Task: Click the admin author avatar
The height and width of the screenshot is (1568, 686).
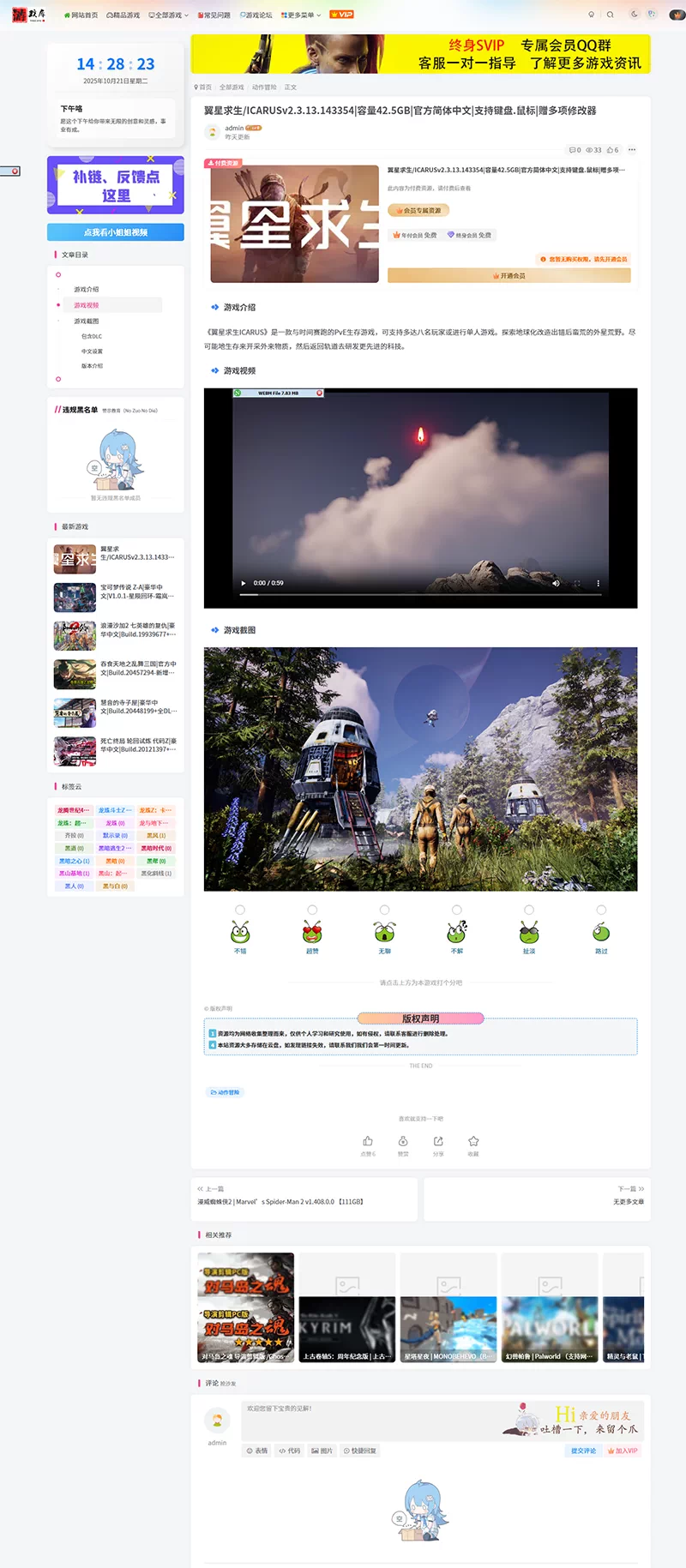Action: (x=212, y=132)
